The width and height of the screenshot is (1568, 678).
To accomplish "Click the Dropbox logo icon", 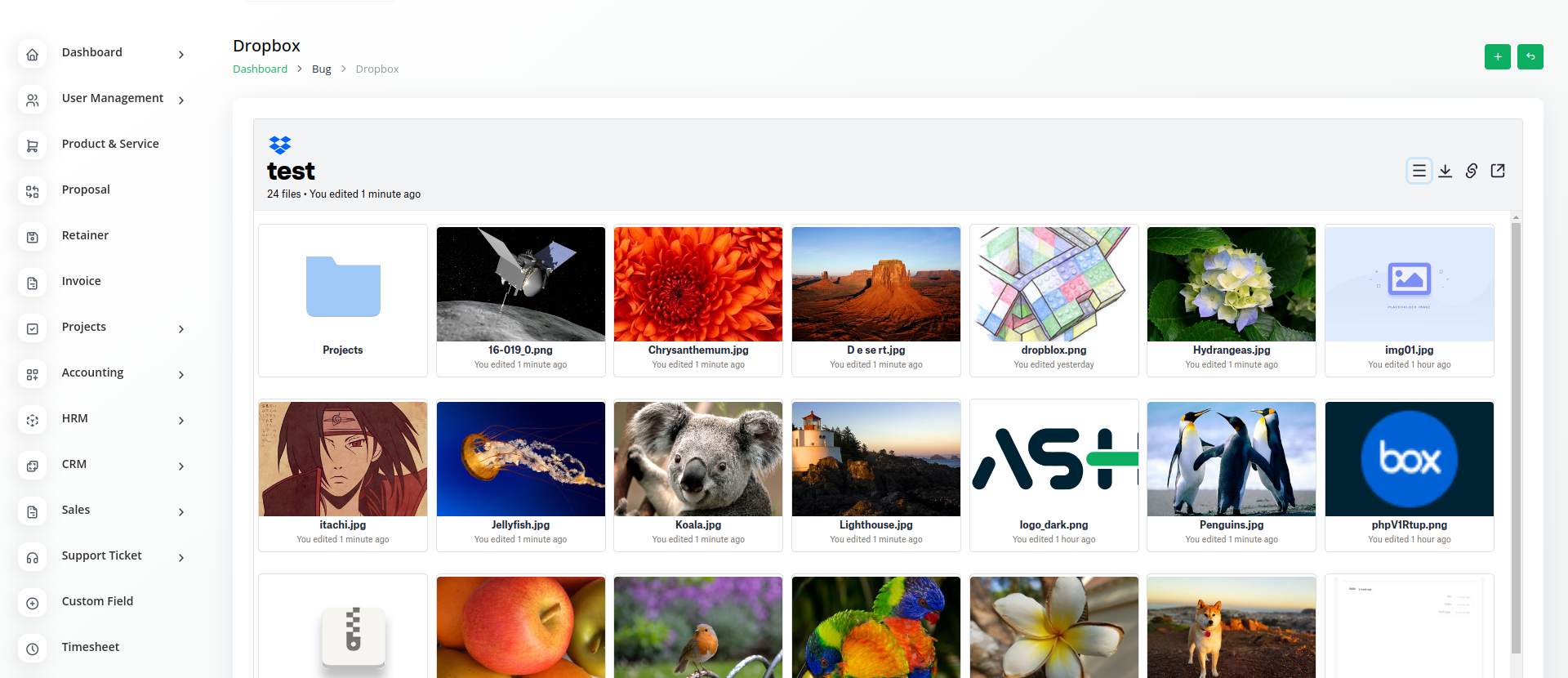I will [279, 145].
